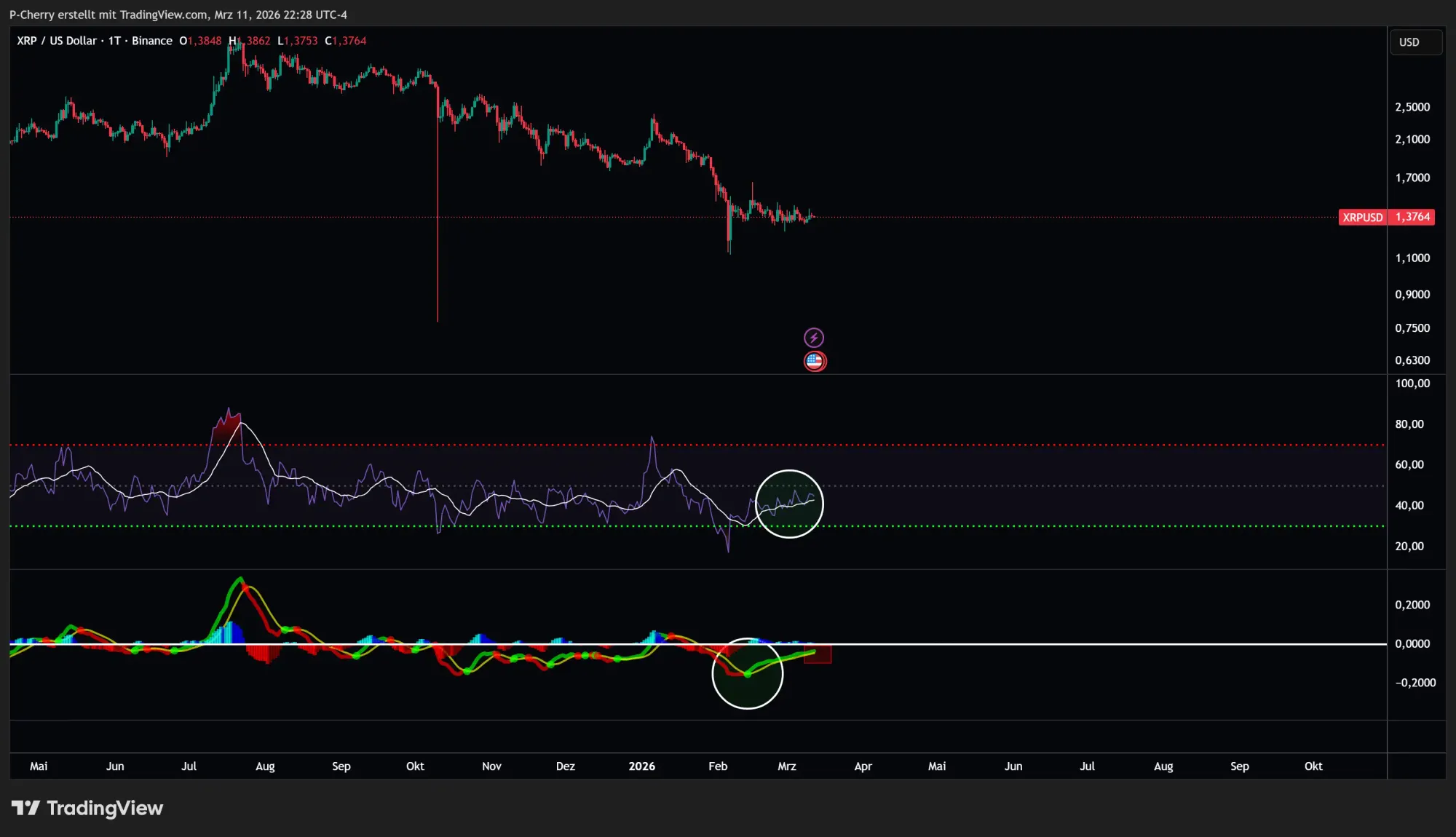Toggle the USD currency button top right
The image size is (1456, 837).
tap(1415, 41)
